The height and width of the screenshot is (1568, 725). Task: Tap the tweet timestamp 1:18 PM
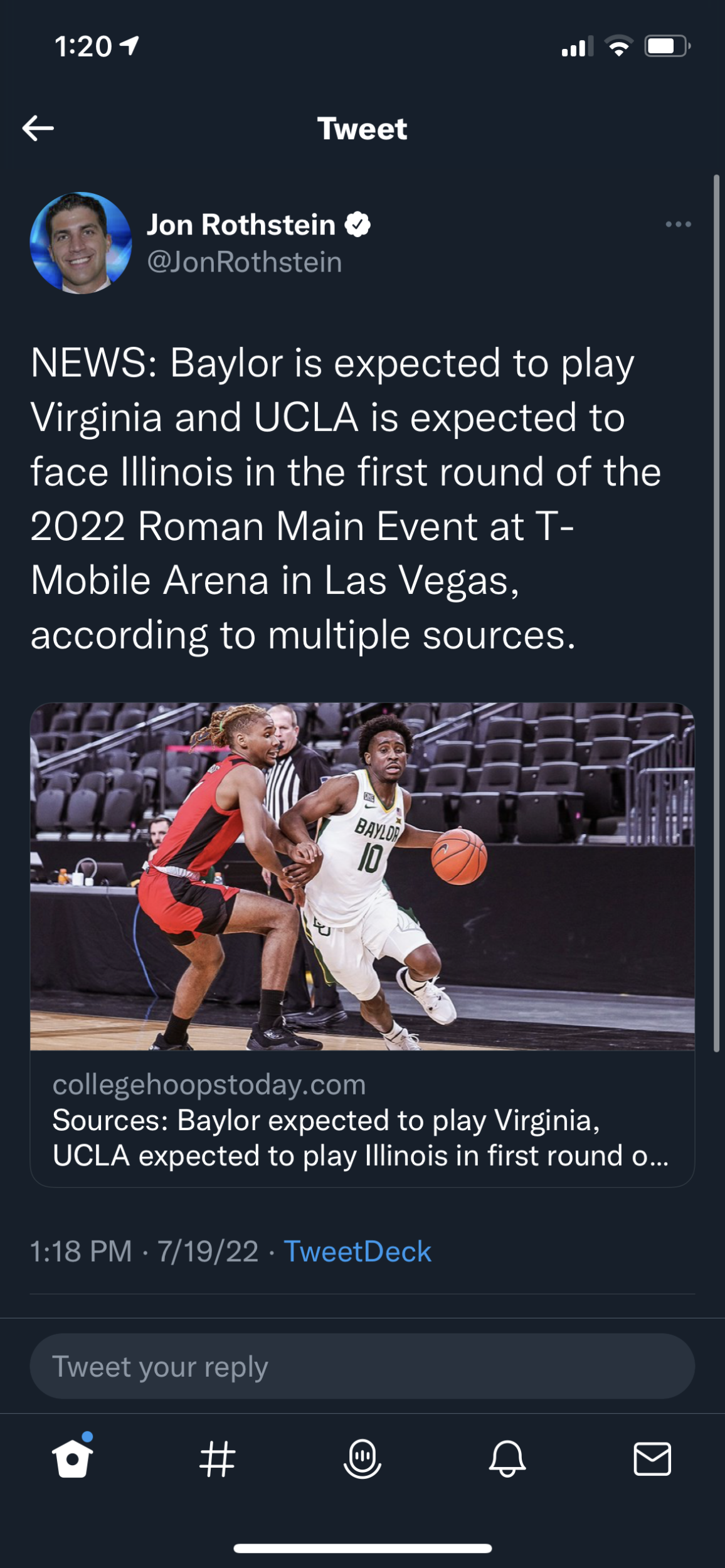click(81, 1251)
